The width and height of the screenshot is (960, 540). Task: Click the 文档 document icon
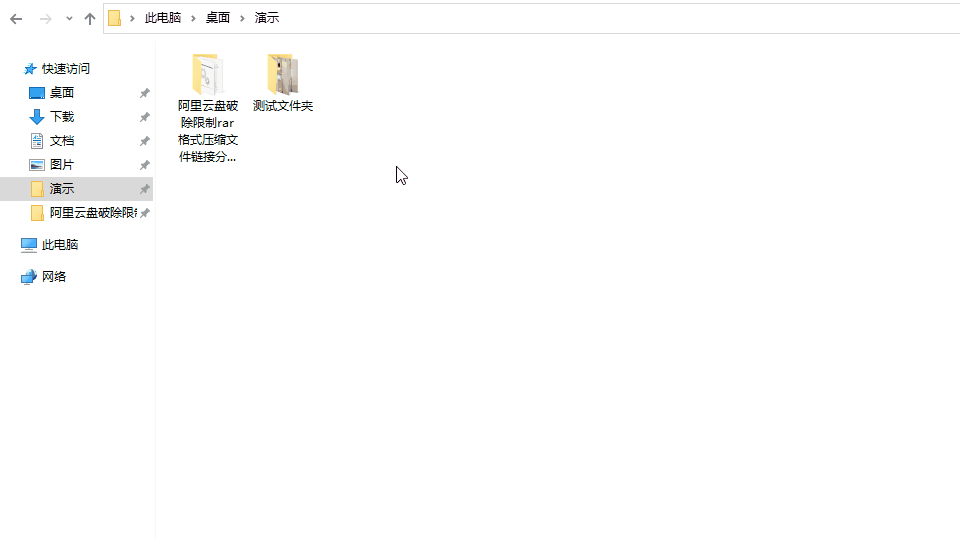37,141
